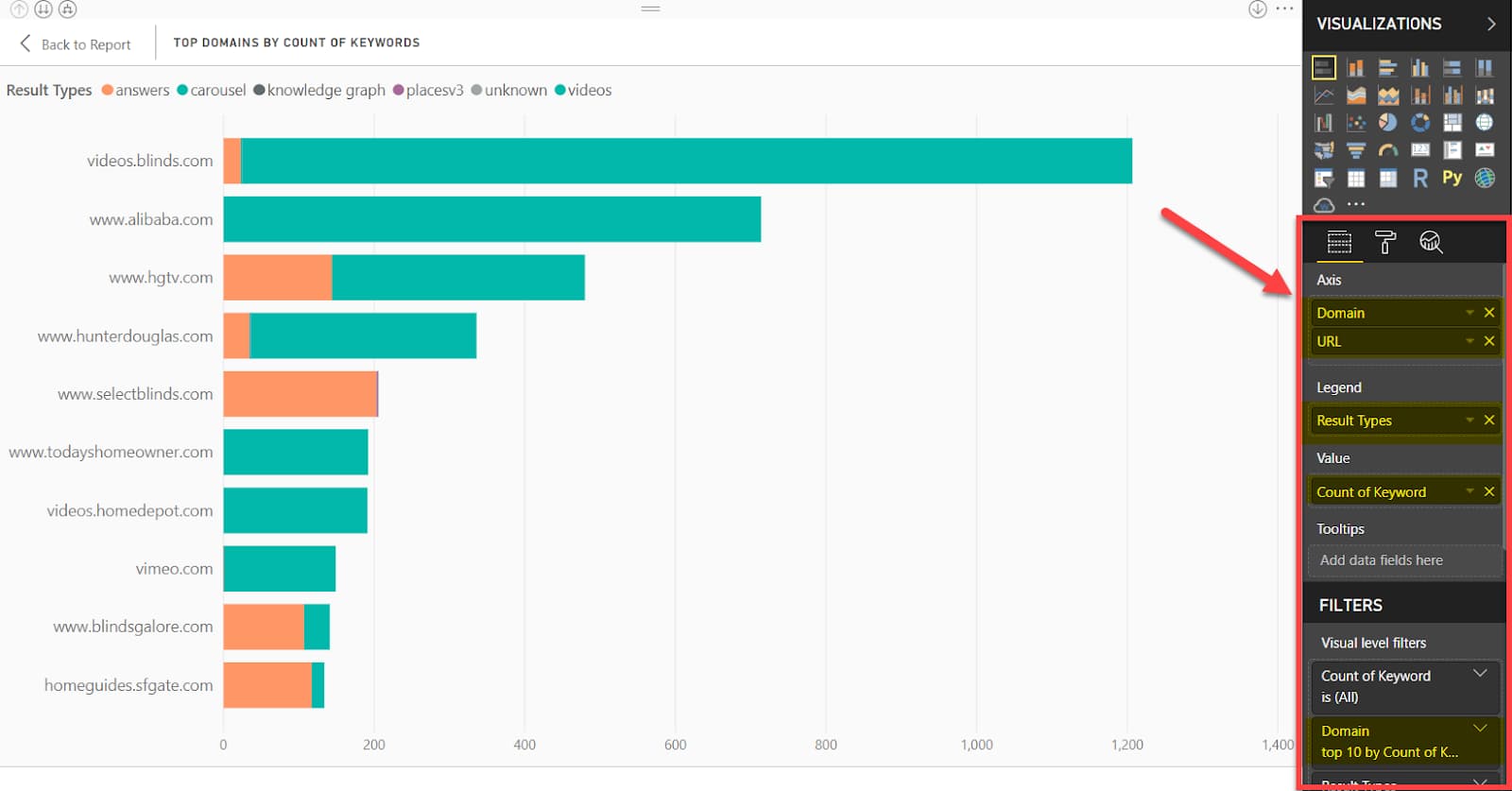1512x791 pixels.
Task: Choose the Scatter chart visualization
Action: (x=1355, y=123)
